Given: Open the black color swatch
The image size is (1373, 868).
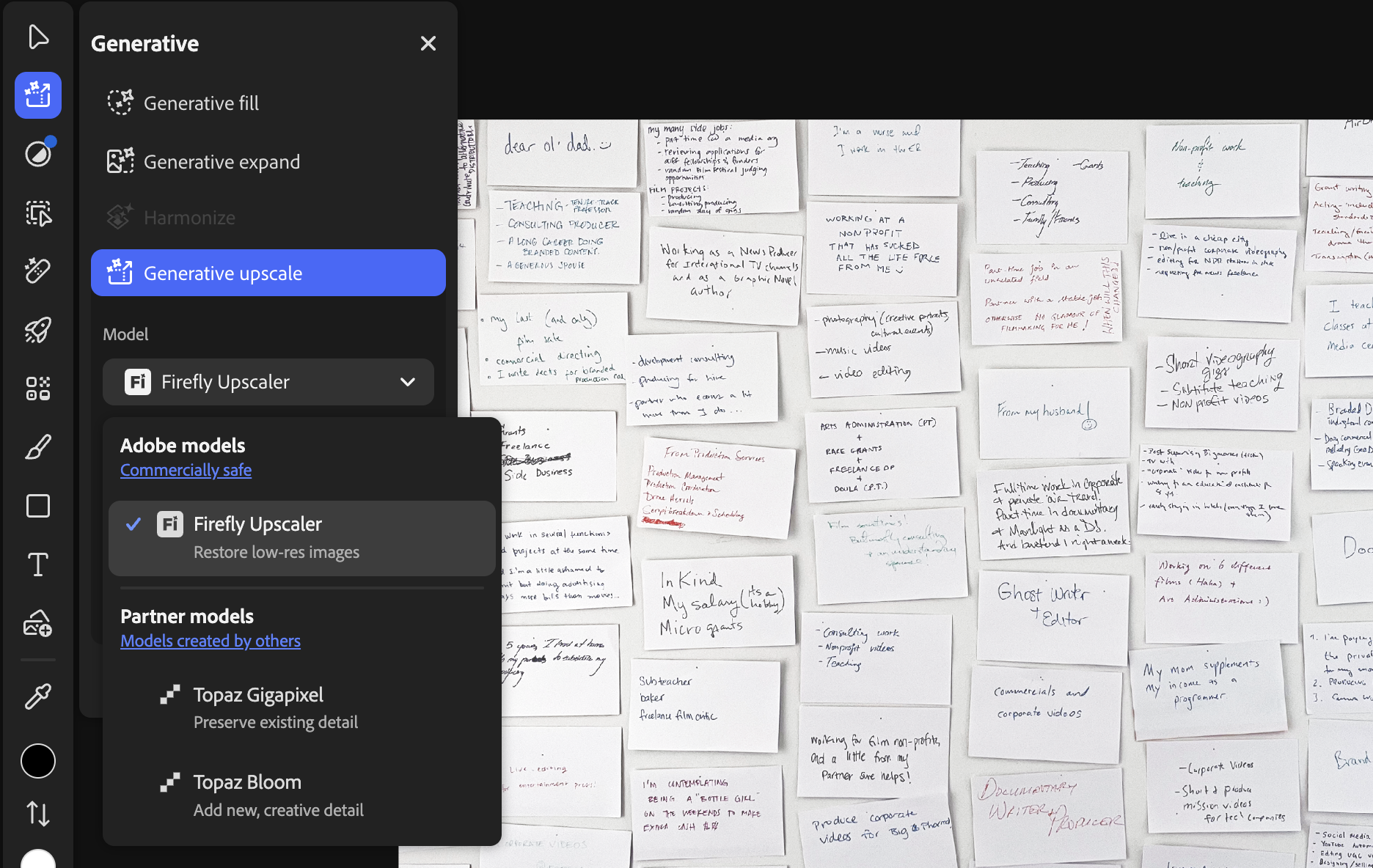Looking at the screenshot, I should [37, 762].
